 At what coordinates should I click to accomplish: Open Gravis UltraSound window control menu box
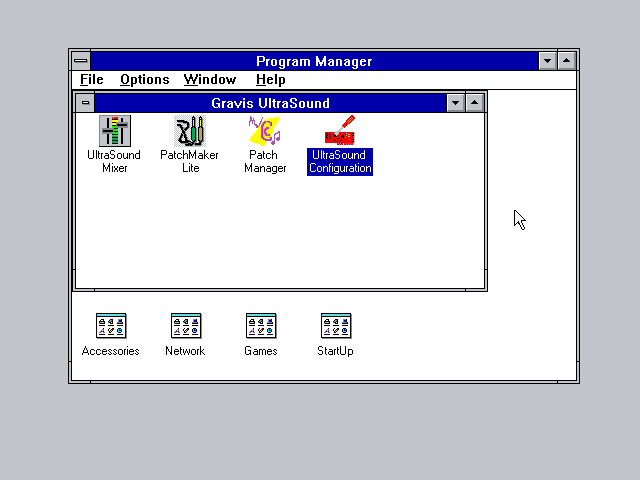[85, 103]
